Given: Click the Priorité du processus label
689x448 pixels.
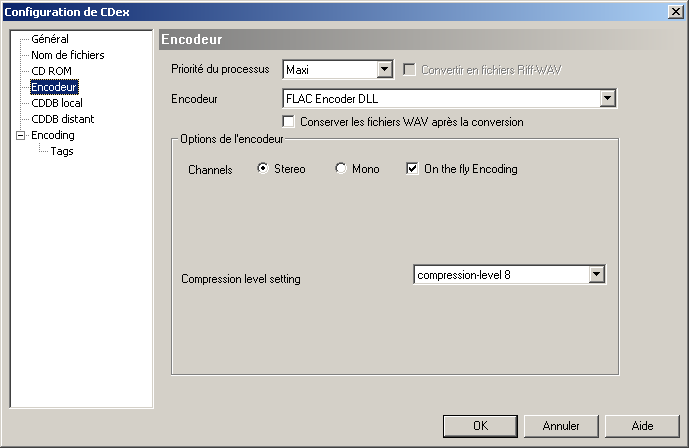Looking at the screenshot, I should coord(220,69).
